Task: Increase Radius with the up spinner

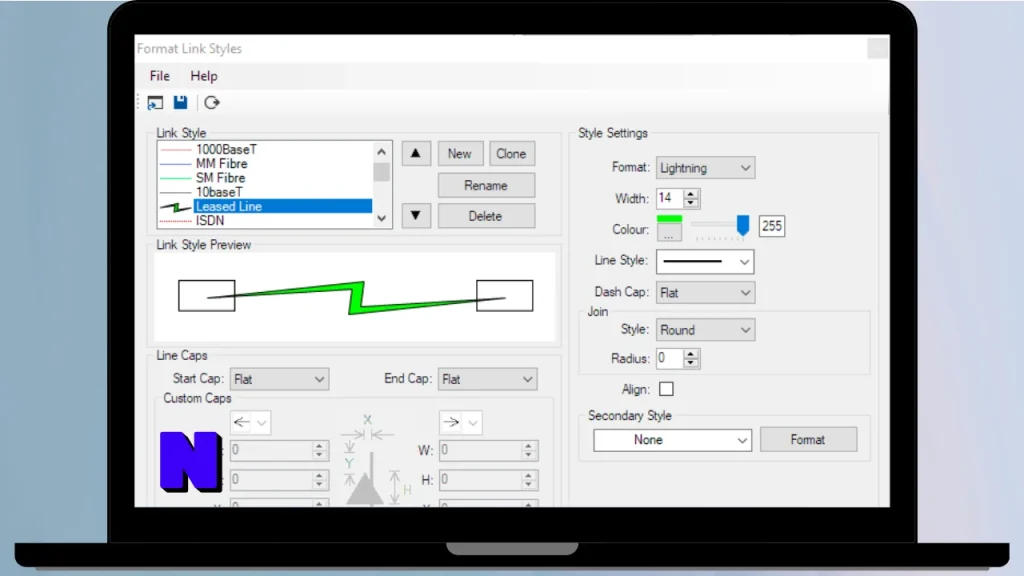Action: coord(691,353)
